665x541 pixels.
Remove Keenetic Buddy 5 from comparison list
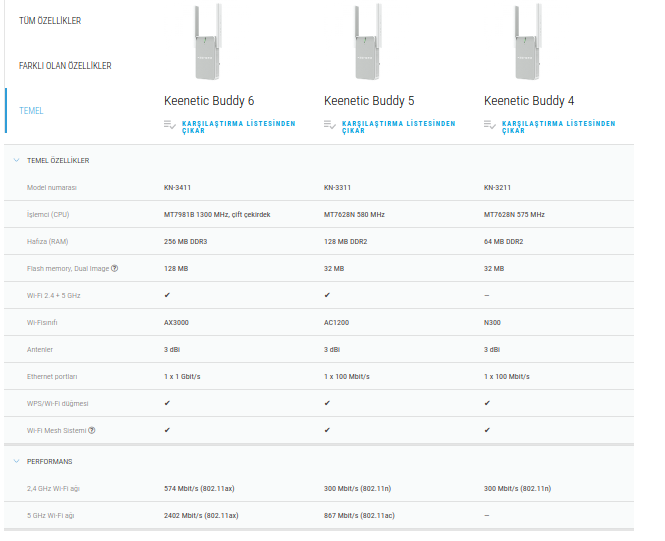coord(399,127)
